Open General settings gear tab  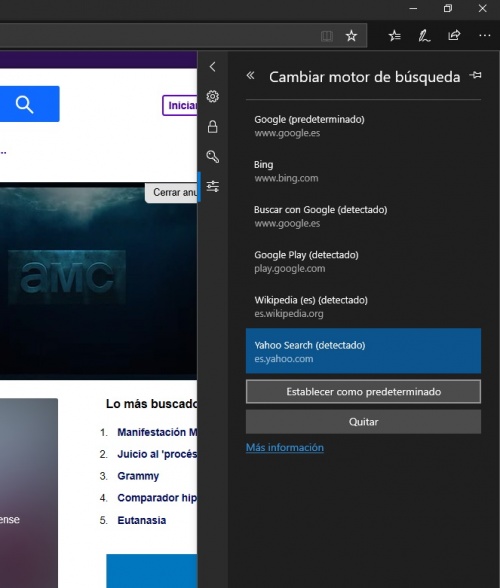[213, 96]
